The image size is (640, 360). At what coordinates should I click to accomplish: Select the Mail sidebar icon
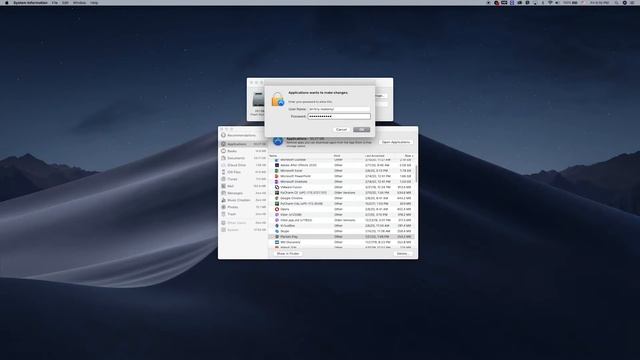pyautogui.click(x=223, y=186)
